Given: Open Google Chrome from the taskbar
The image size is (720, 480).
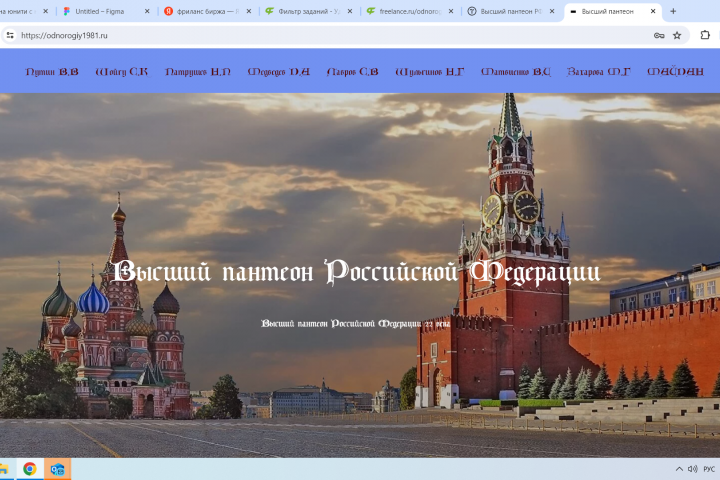Looking at the screenshot, I should (30, 469).
